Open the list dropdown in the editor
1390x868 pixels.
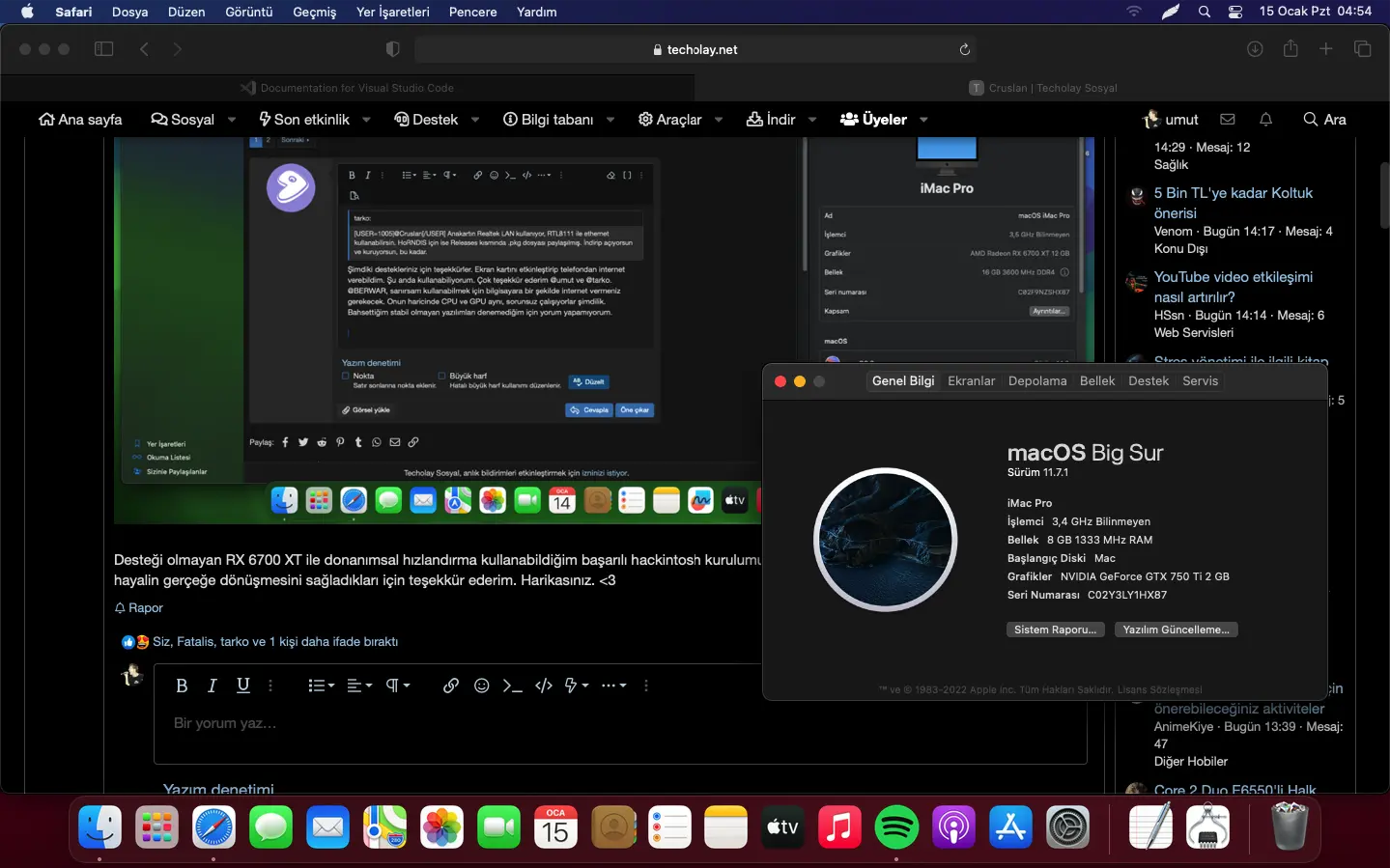point(321,686)
